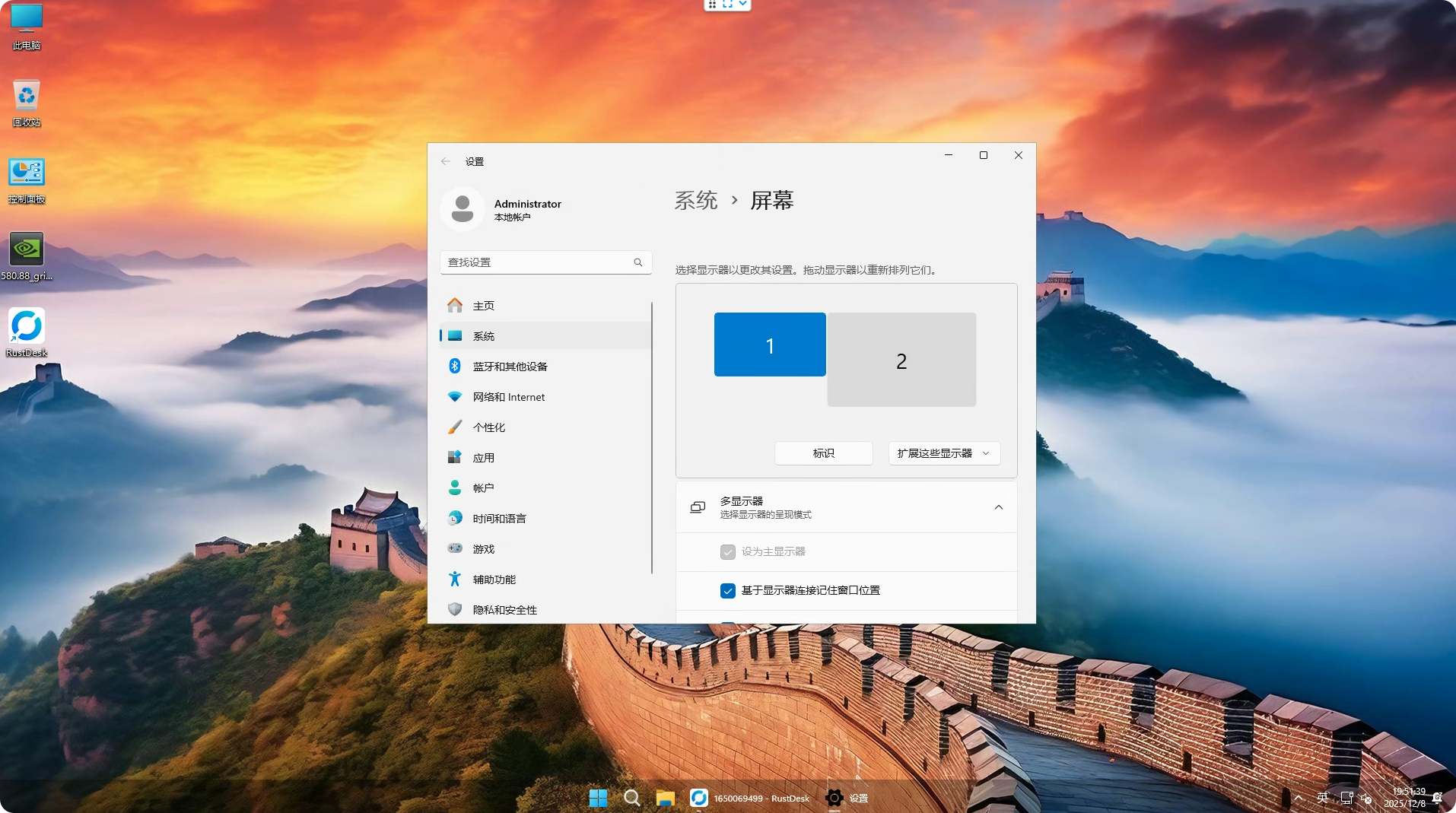
Task: Click the set as main display checkbox
Action: pos(728,552)
